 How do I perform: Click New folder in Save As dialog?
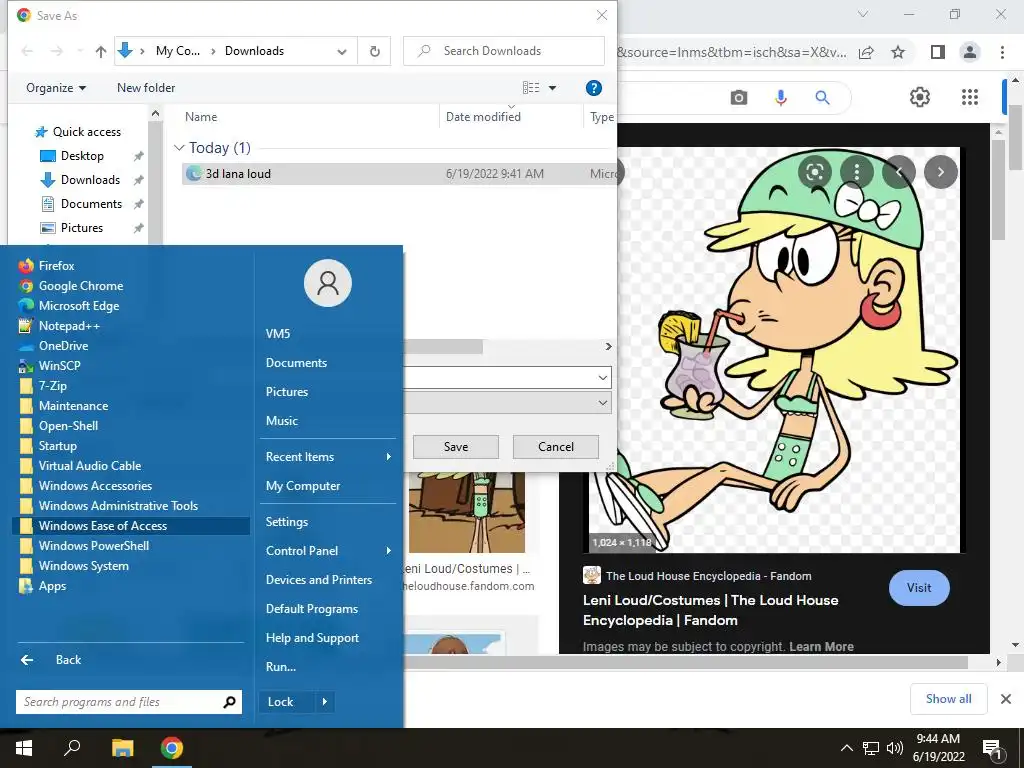click(x=146, y=88)
